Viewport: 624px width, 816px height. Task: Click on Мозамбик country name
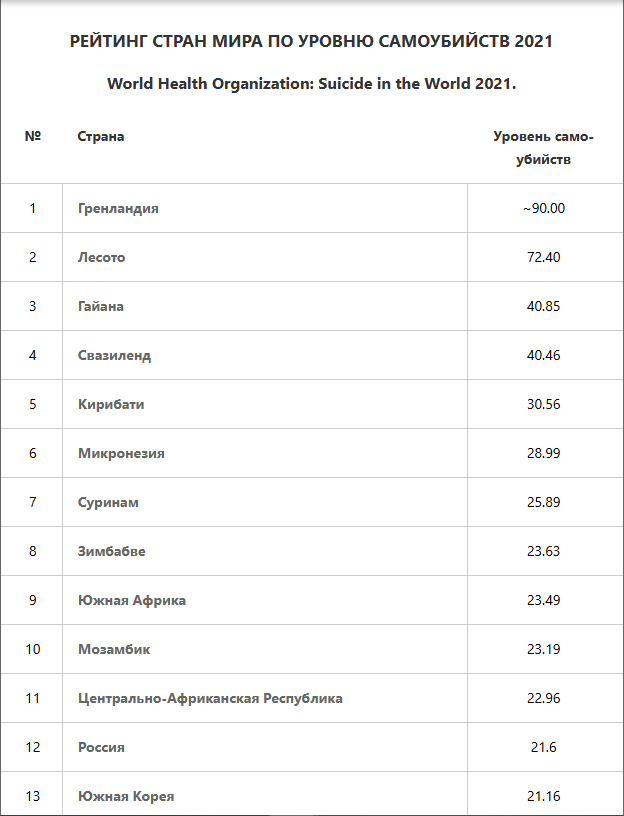point(114,649)
